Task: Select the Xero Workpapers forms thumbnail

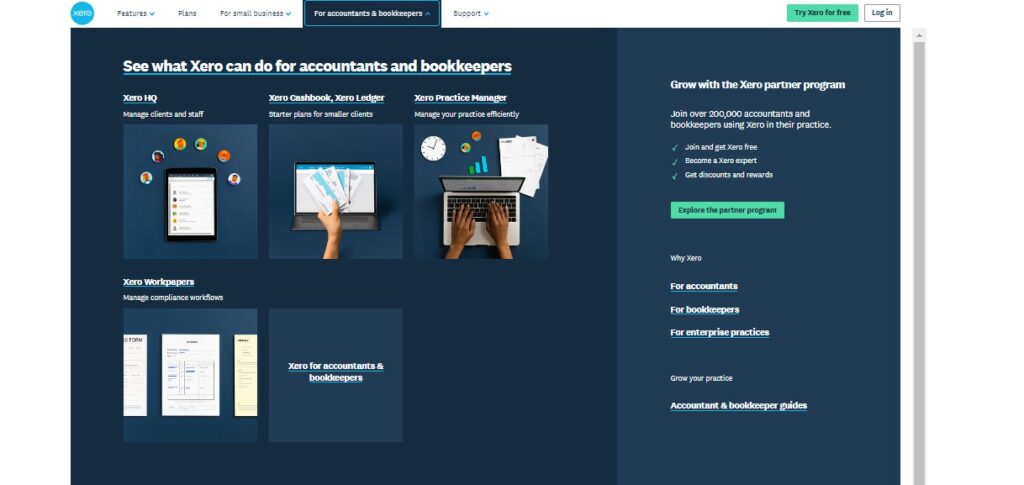Action: (x=190, y=375)
